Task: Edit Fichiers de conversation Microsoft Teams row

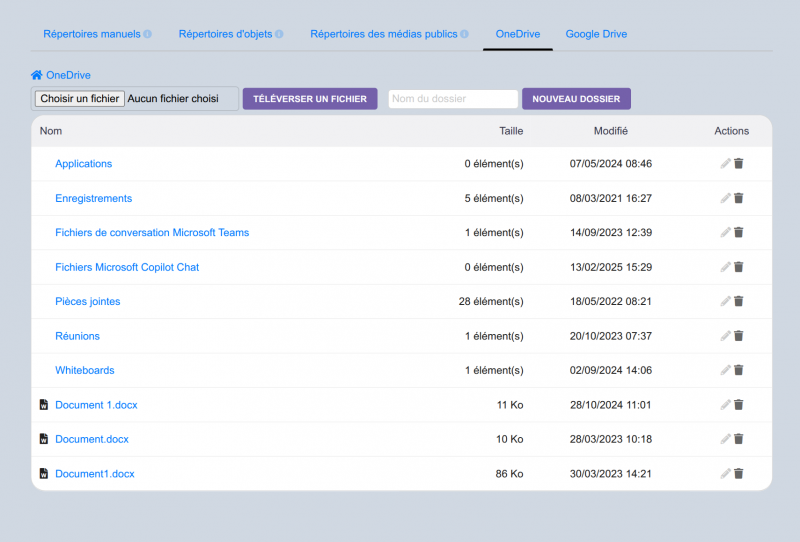Action: point(725,232)
